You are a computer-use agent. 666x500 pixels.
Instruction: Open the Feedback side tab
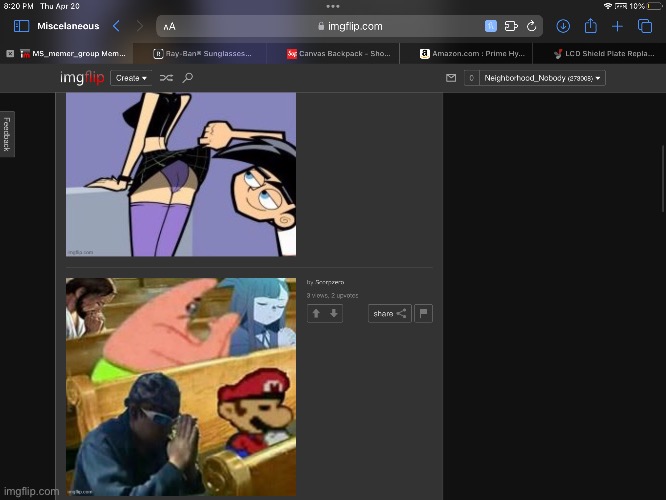(7, 134)
